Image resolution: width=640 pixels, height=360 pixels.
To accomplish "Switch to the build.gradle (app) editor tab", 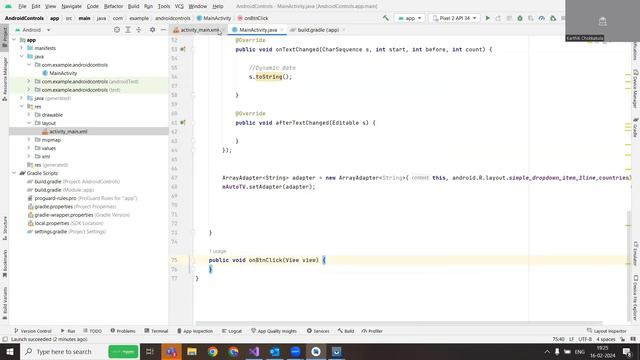I will (x=317, y=30).
